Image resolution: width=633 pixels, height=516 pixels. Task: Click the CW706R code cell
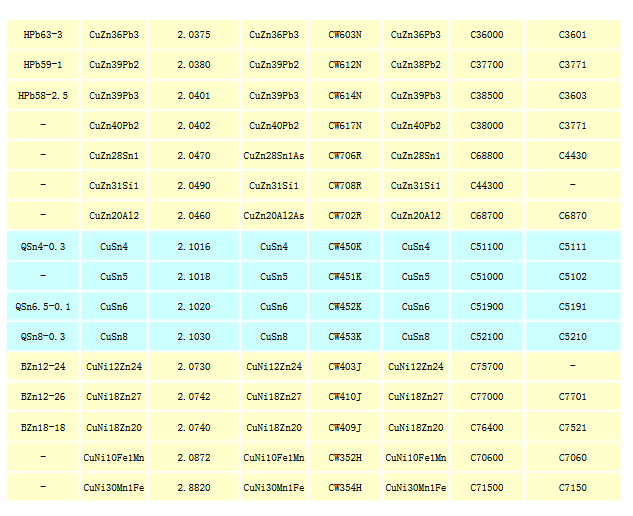[x=345, y=156]
